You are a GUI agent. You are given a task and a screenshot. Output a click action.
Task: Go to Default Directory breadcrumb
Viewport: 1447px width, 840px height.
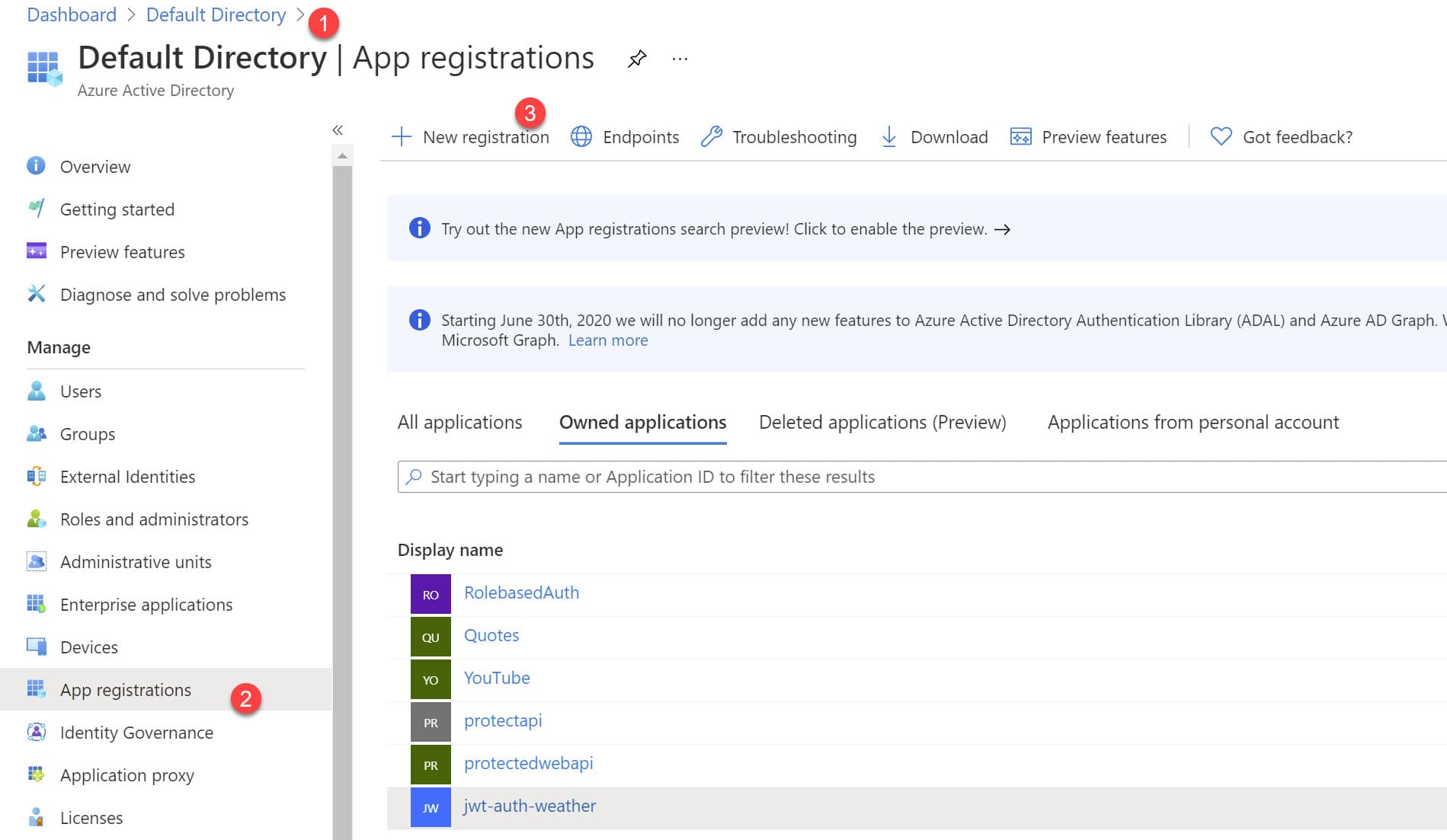point(216,14)
